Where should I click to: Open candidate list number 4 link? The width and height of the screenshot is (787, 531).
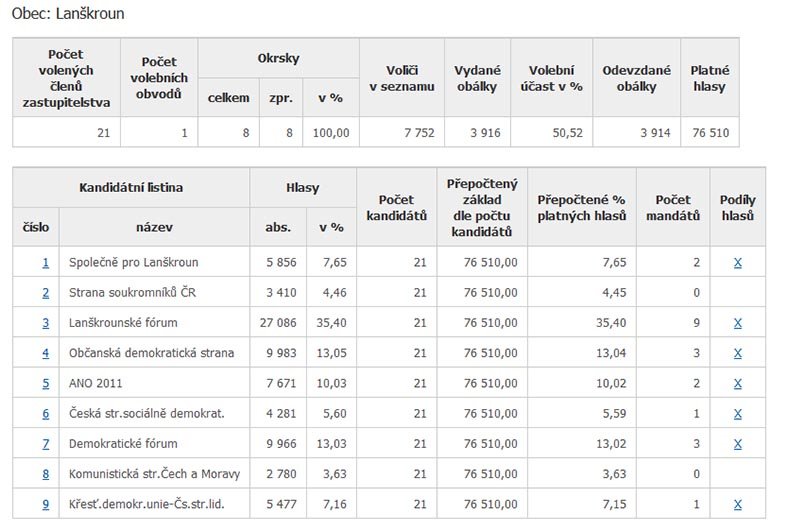click(46, 353)
